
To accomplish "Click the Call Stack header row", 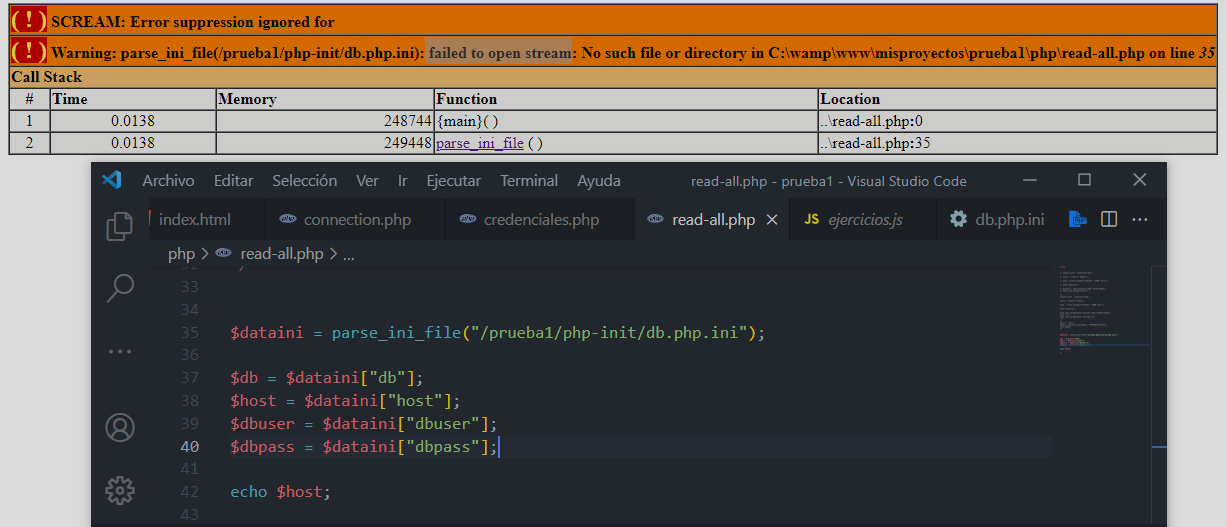I will (613, 77).
